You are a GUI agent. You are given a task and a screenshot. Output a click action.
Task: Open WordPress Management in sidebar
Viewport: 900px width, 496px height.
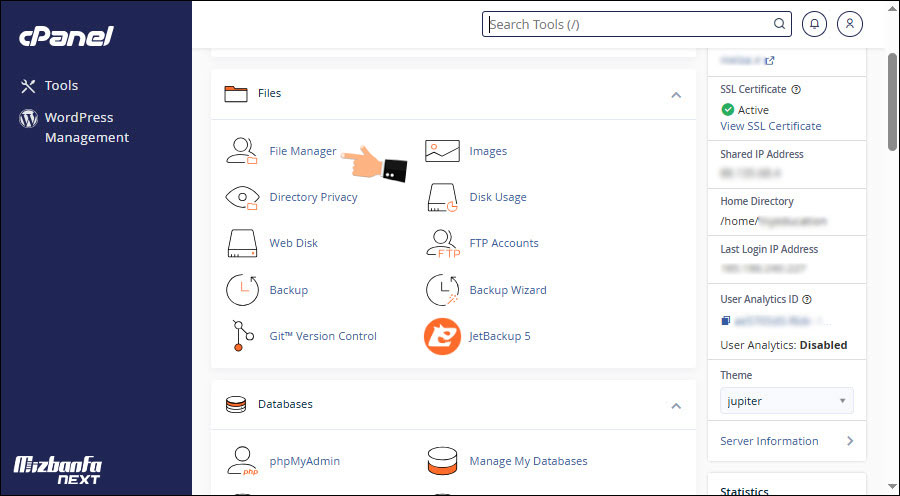point(85,128)
